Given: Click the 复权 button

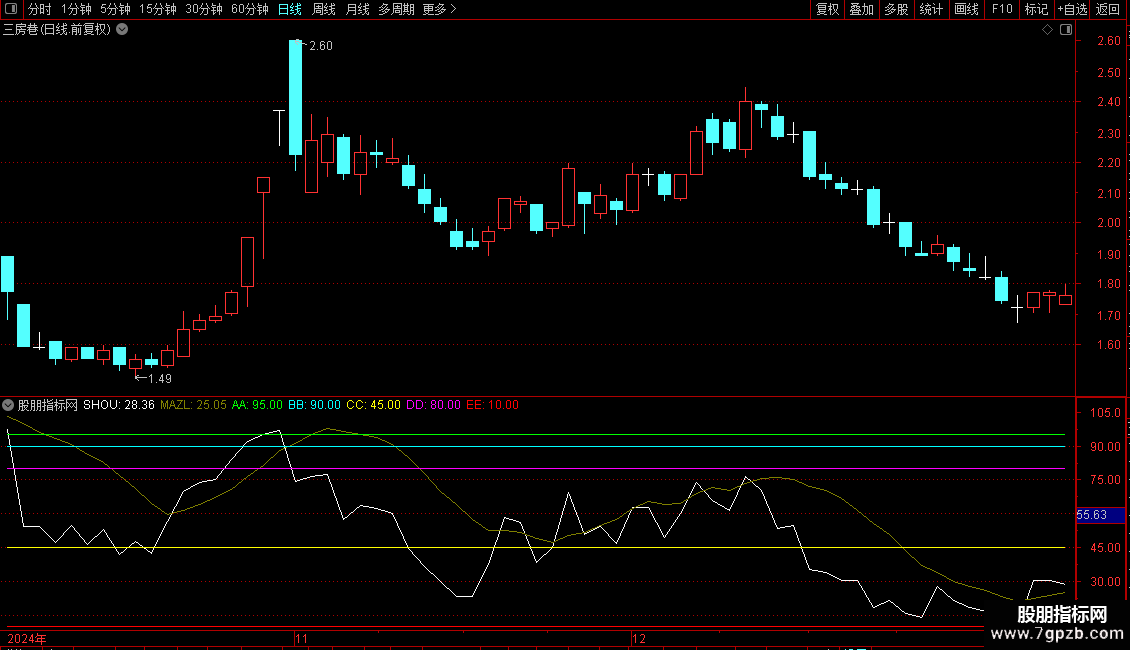Looking at the screenshot, I should (x=827, y=9).
